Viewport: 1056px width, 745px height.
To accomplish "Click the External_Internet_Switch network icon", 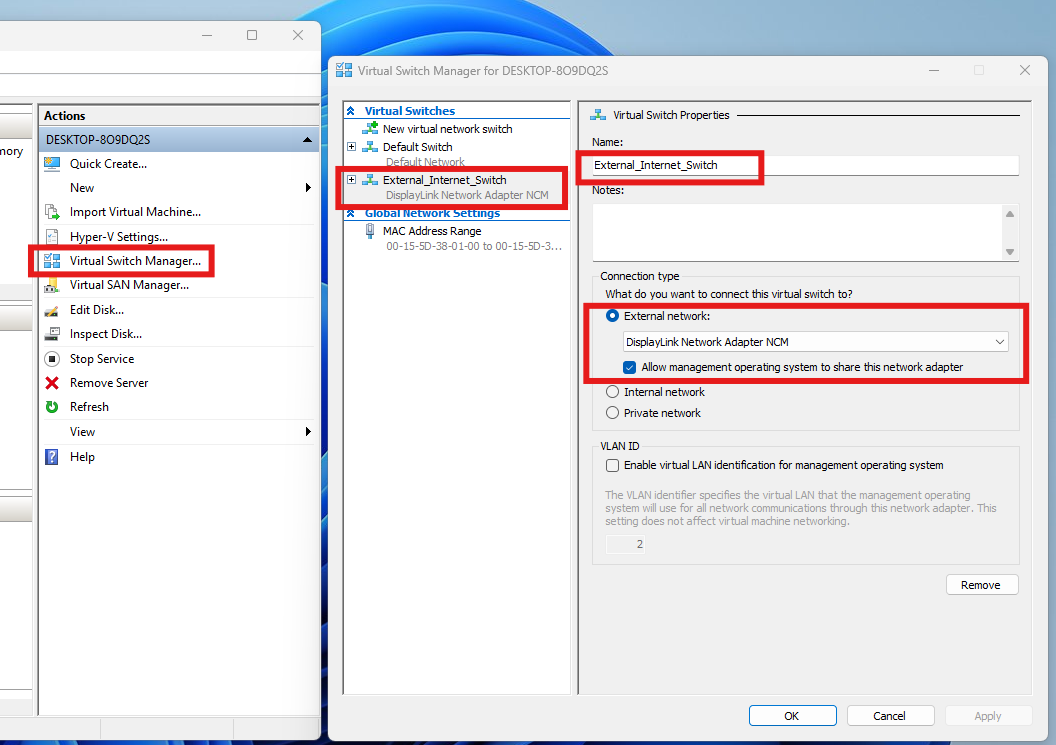I will coord(370,180).
